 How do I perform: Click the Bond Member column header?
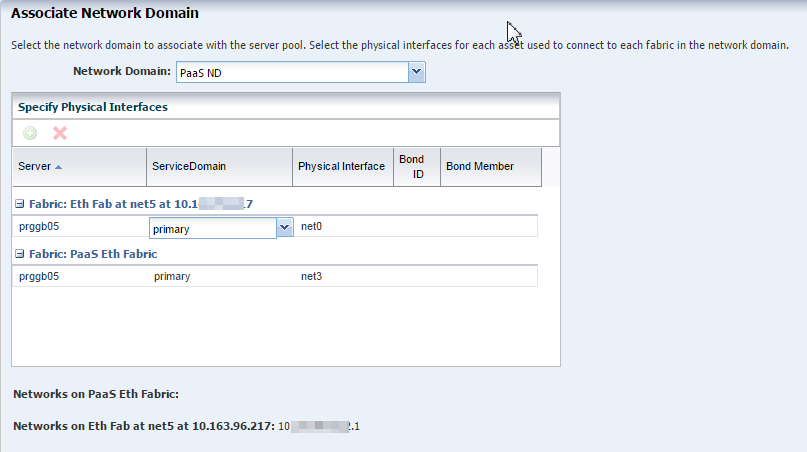coord(491,167)
